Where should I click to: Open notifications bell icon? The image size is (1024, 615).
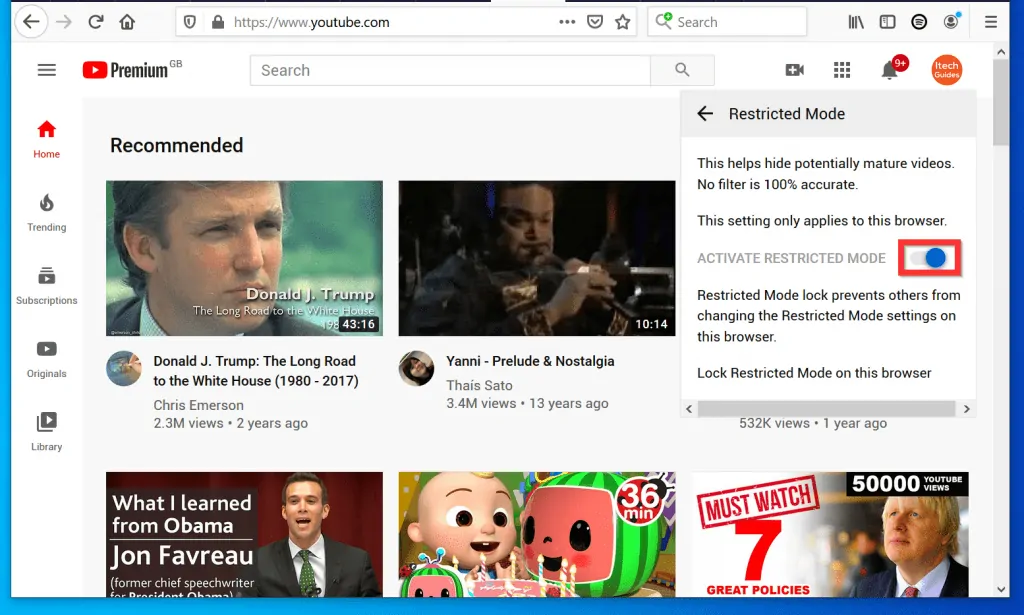890,69
